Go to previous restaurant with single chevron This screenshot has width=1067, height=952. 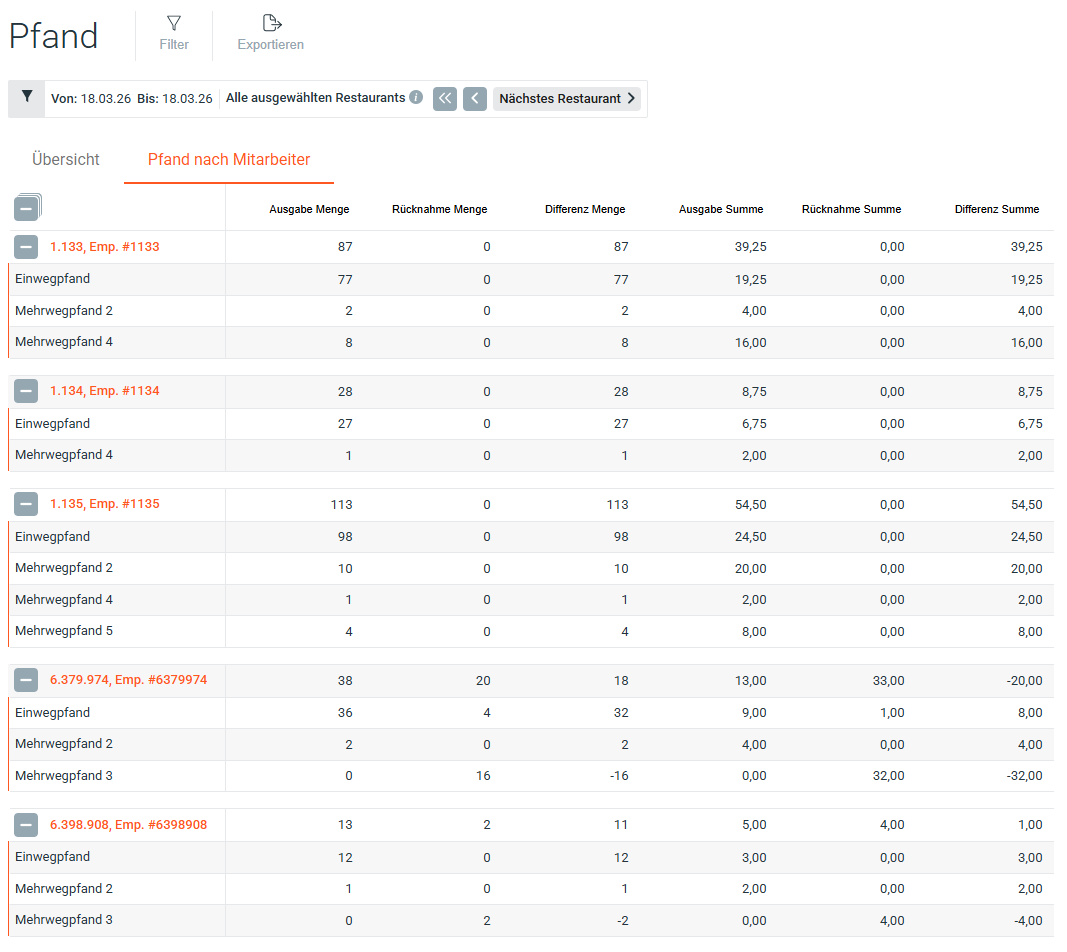tap(475, 99)
